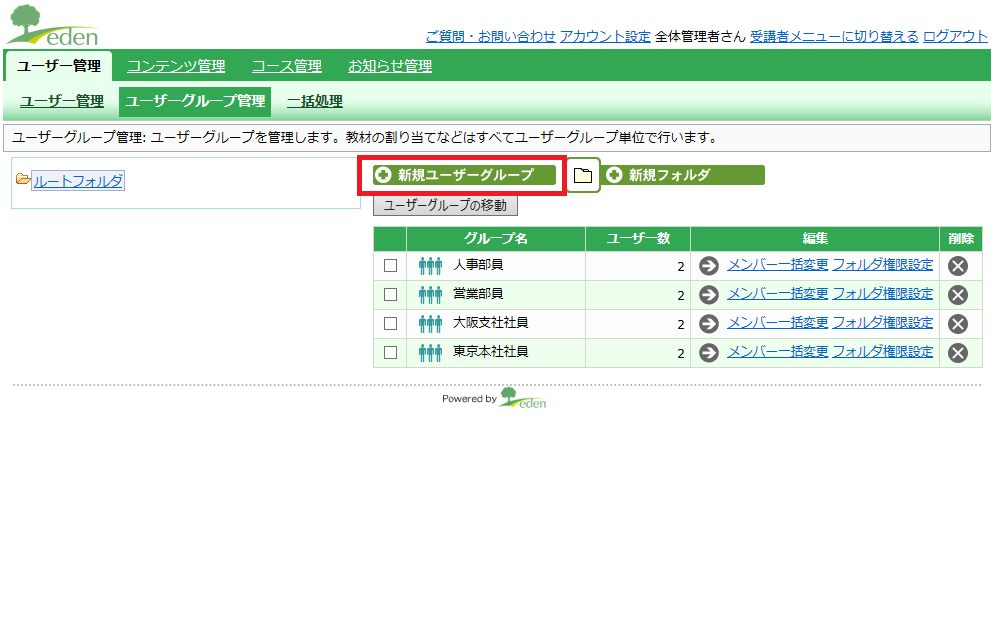Viewport: 994px width, 628px height.
Task: Open the コース管理 tab
Action: coord(287,66)
